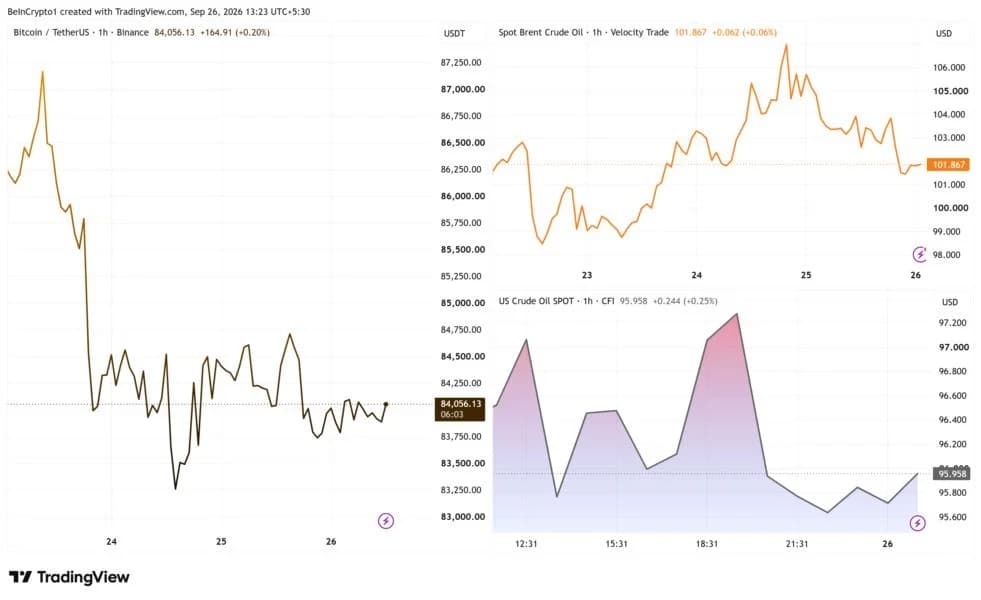This screenshot has height=600, width=981.
Task: Click the 18:31 time axis label
Action: 706,544
